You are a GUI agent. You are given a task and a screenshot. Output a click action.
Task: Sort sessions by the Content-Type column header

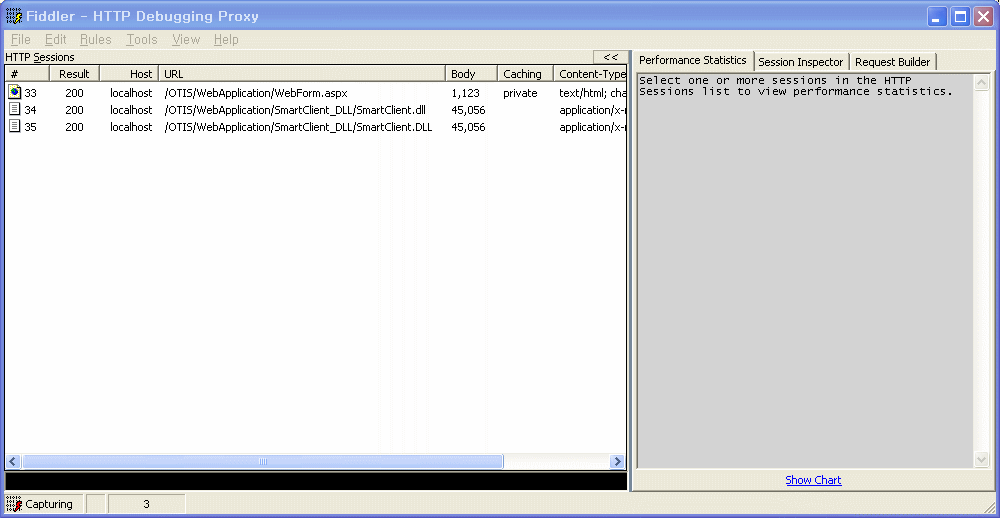click(x=590, y=74)
